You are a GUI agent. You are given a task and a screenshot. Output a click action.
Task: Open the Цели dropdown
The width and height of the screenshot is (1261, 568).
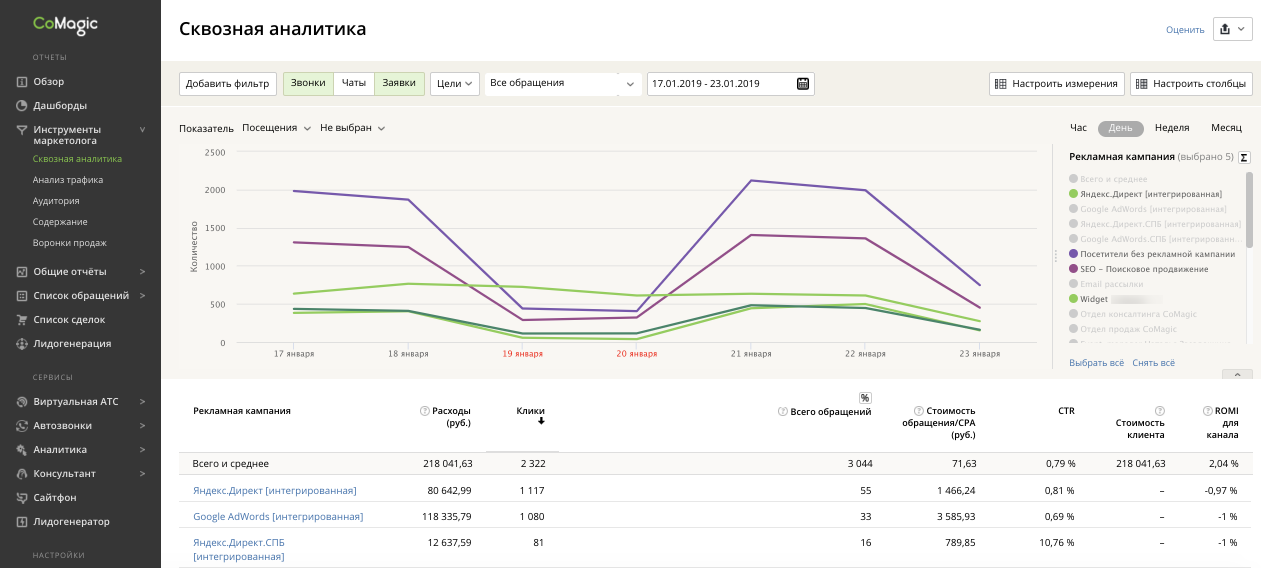(x=455, y=84)
